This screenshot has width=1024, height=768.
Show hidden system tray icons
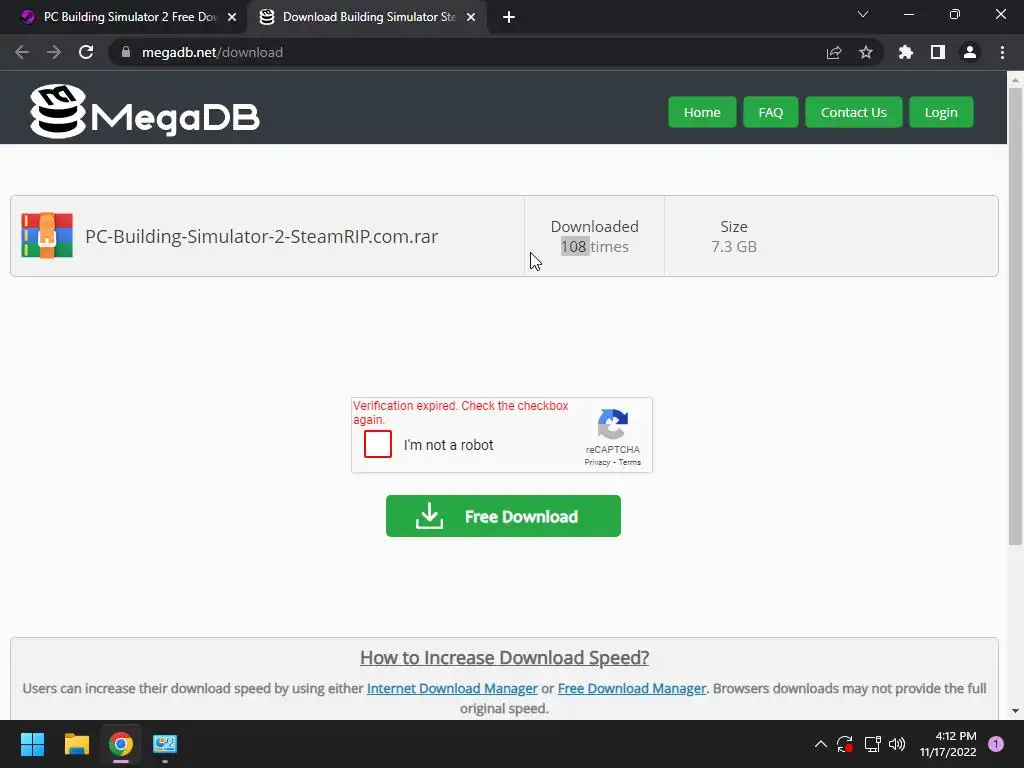tap(821, 744)
